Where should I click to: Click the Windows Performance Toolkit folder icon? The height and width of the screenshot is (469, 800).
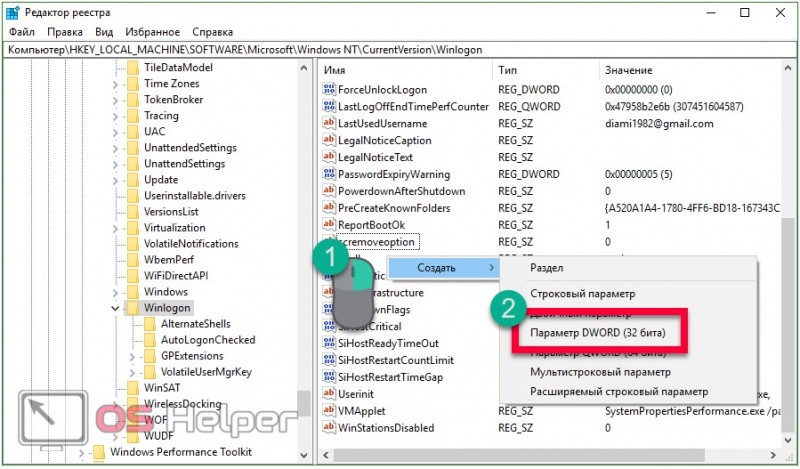99,452
